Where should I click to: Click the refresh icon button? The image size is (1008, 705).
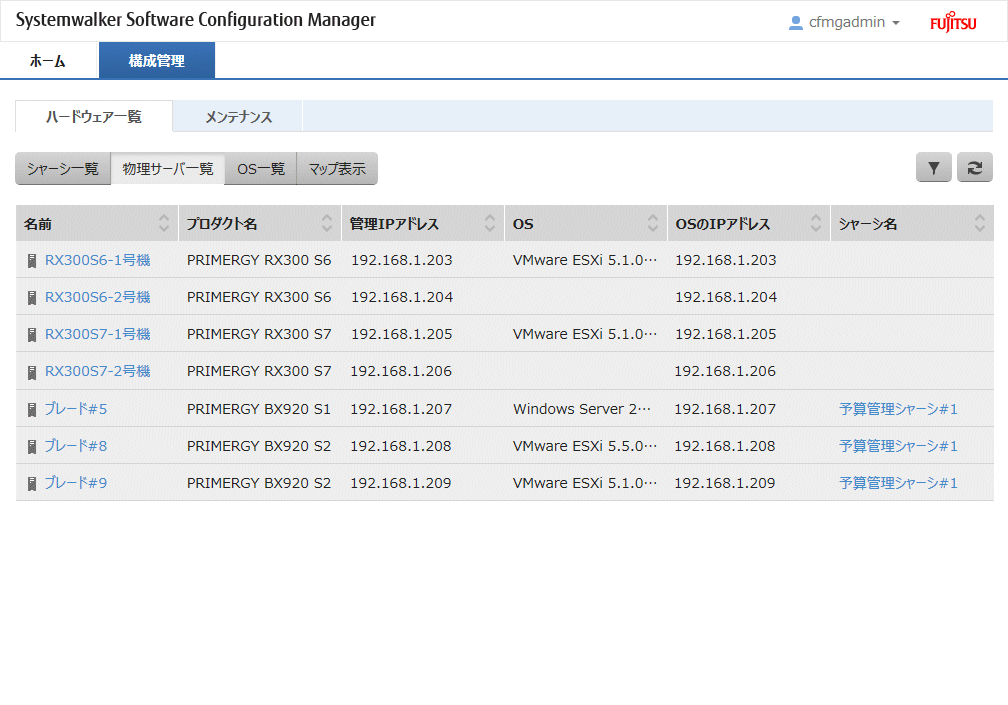coord(975,168)
